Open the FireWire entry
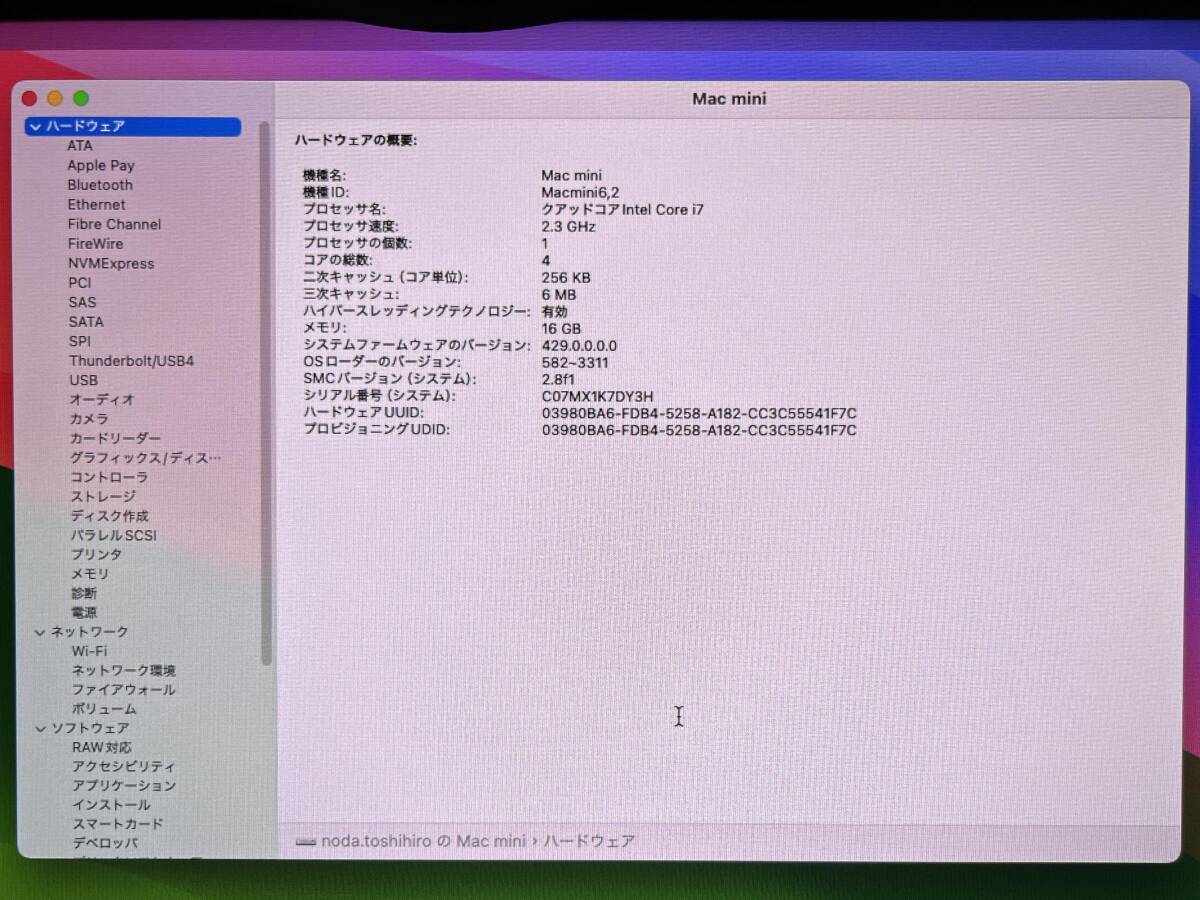Viewport: 1200px width, 900px height. (x=96, y=244)
